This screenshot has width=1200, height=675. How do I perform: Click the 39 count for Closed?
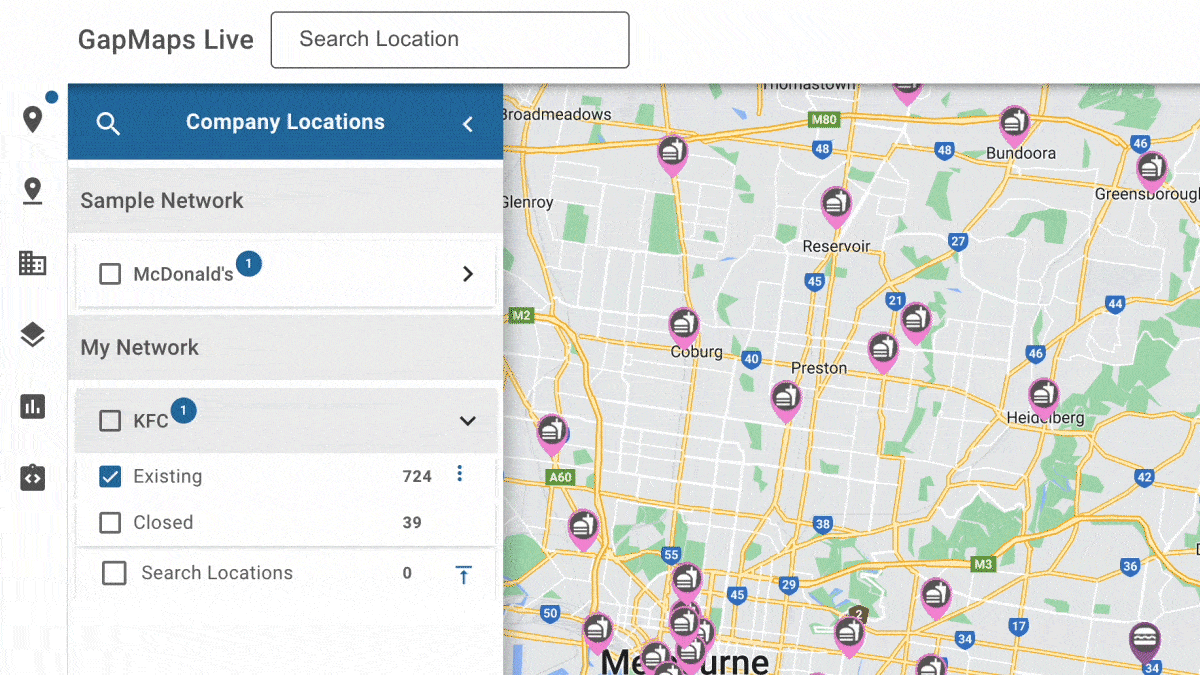click(x=412, y=523)
